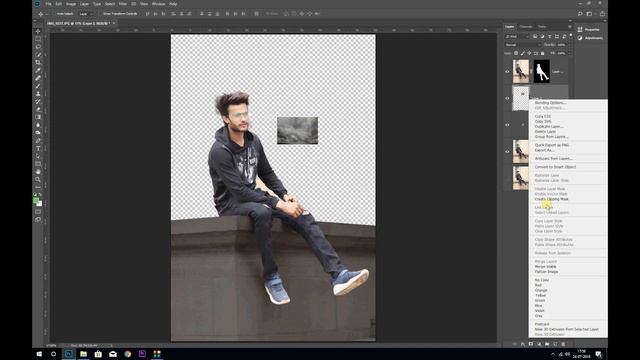Choose Delete Layer from context menu
640x360 pixels.
point(545,132)
